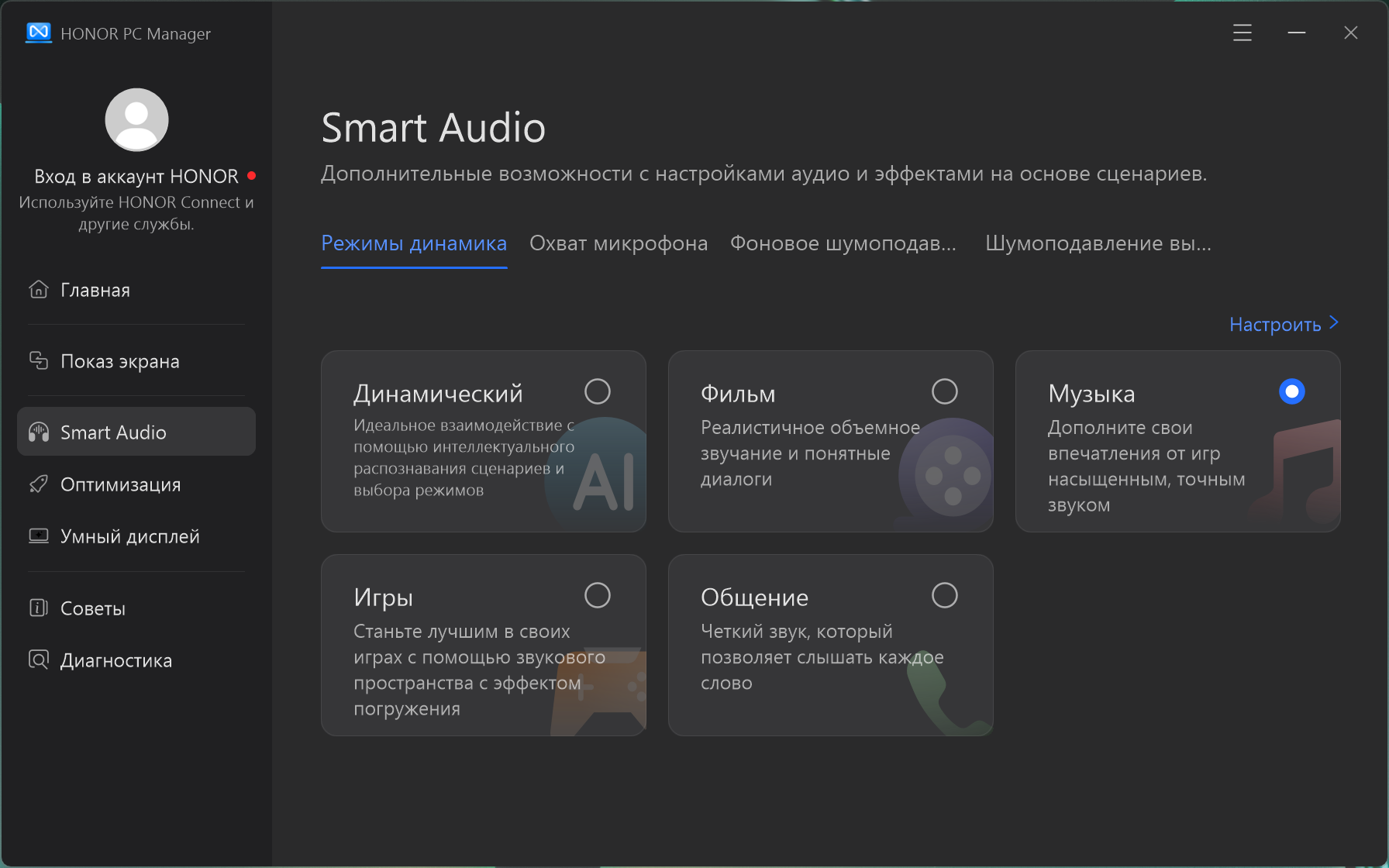
Task: Open the hamburger menu in the title bar
Action: click(1243, 33)
